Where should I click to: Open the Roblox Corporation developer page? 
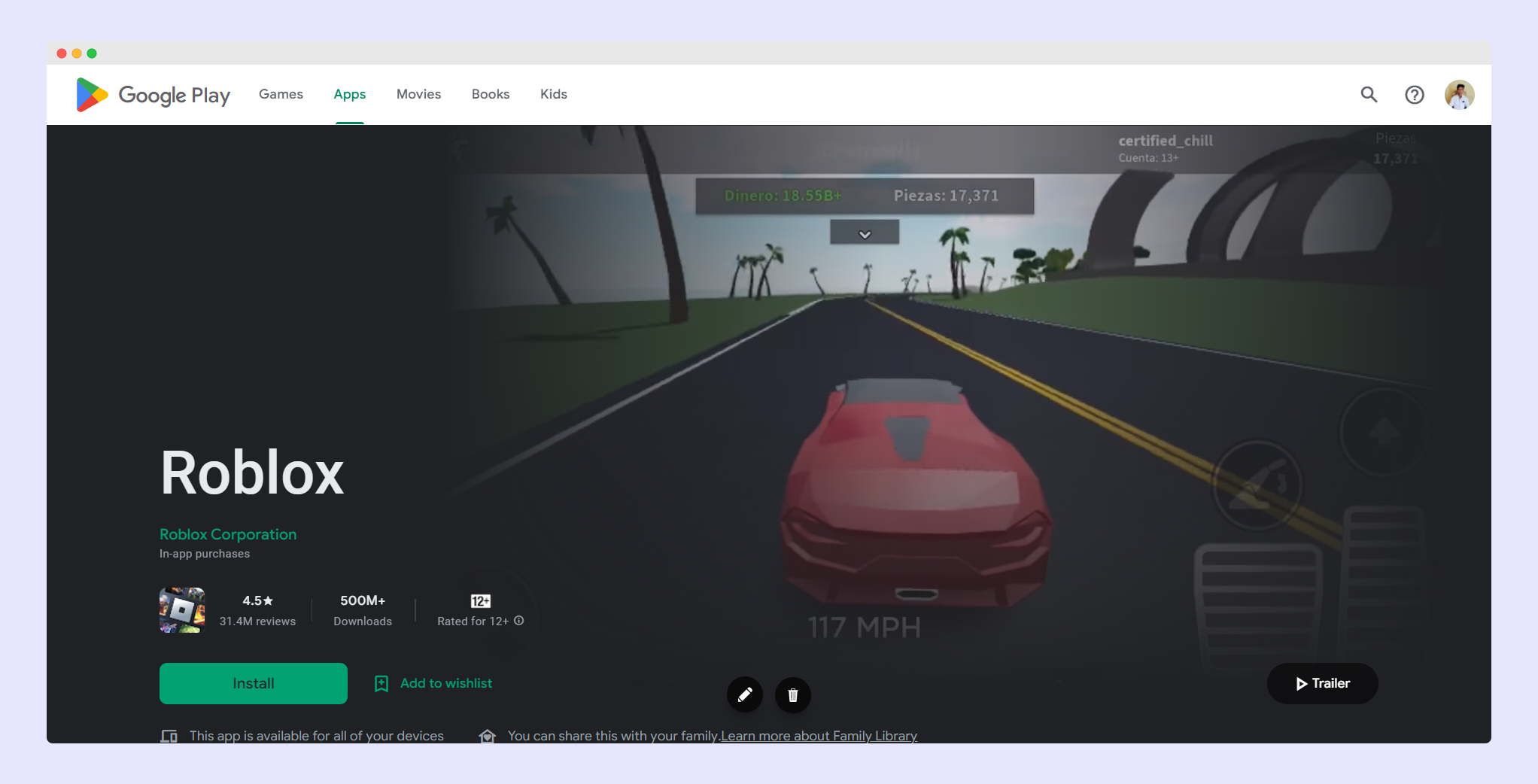pyautogui.click(x=227, y=534)
